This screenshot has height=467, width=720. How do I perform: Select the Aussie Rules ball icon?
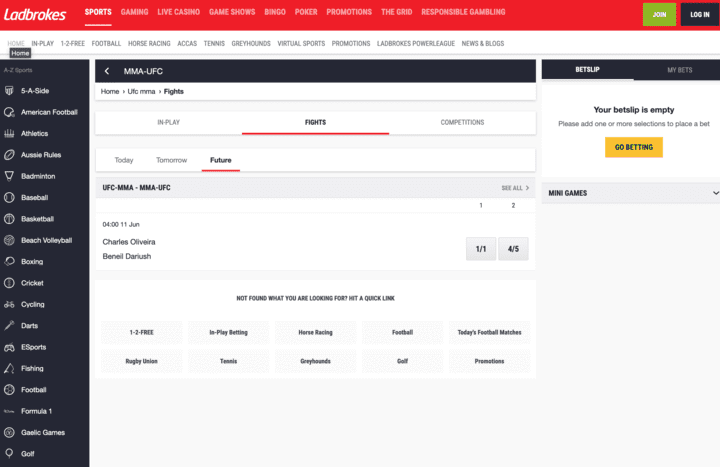click(x=9, y=155)
